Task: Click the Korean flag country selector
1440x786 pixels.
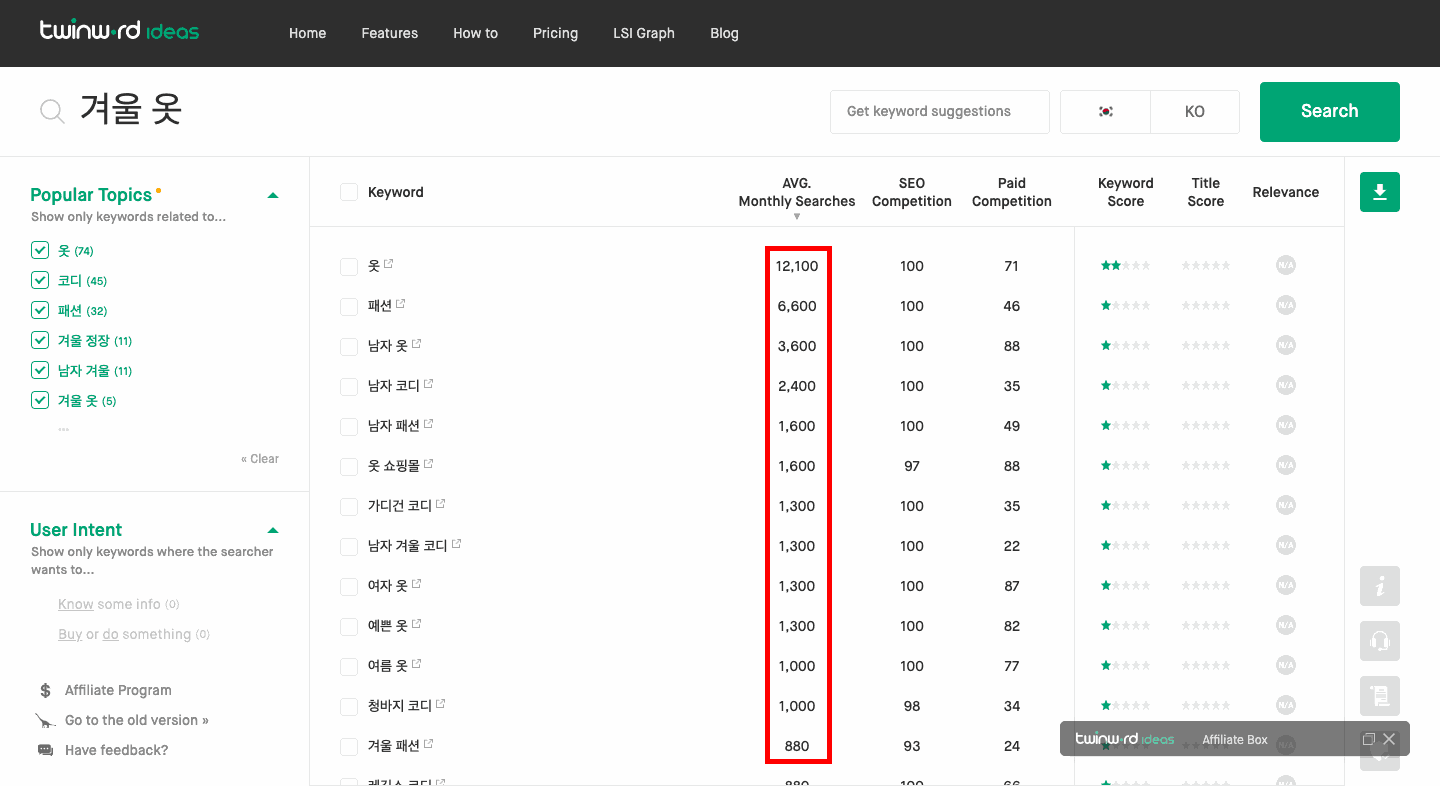Action: pyautogui.click(x=1105, y=111)
